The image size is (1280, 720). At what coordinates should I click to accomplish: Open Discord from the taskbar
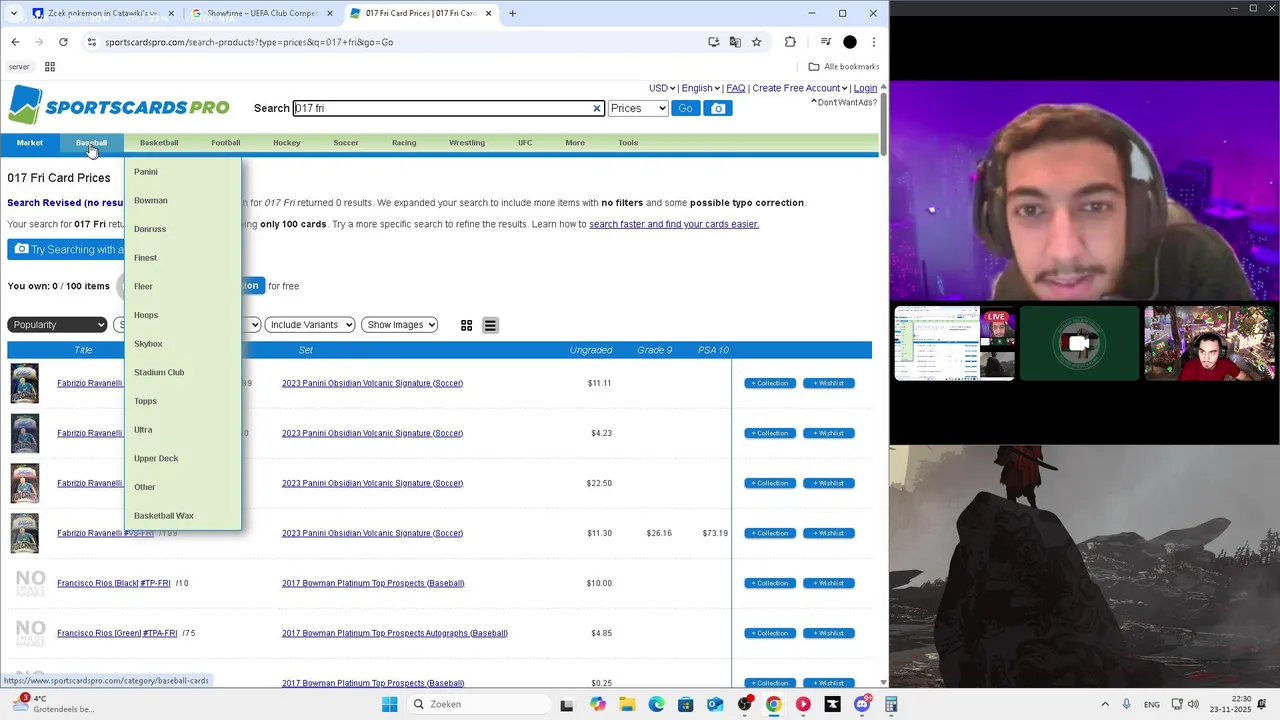point(862,704)
